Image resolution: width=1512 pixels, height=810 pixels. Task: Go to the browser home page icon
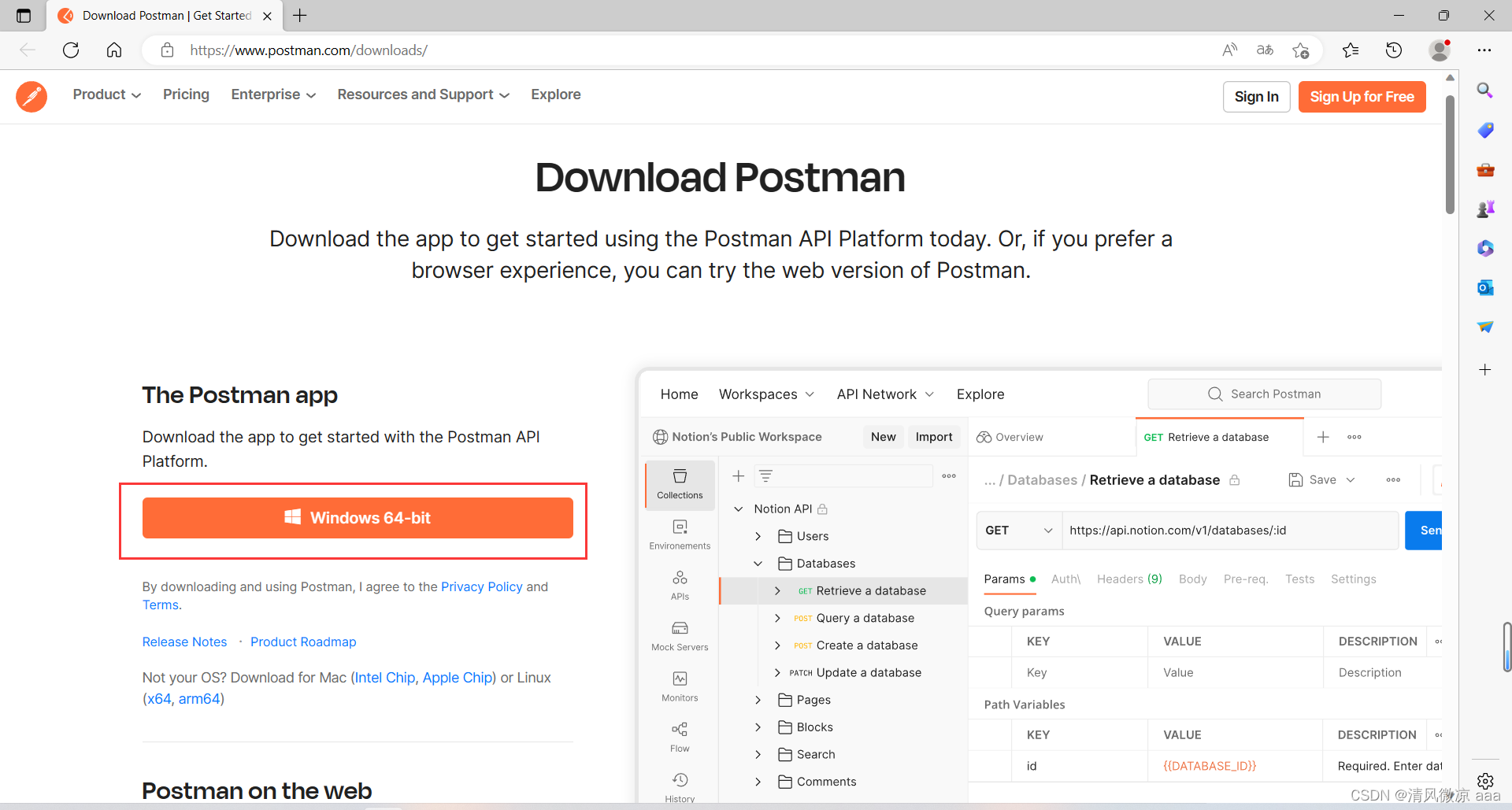(x=114, y=50)
